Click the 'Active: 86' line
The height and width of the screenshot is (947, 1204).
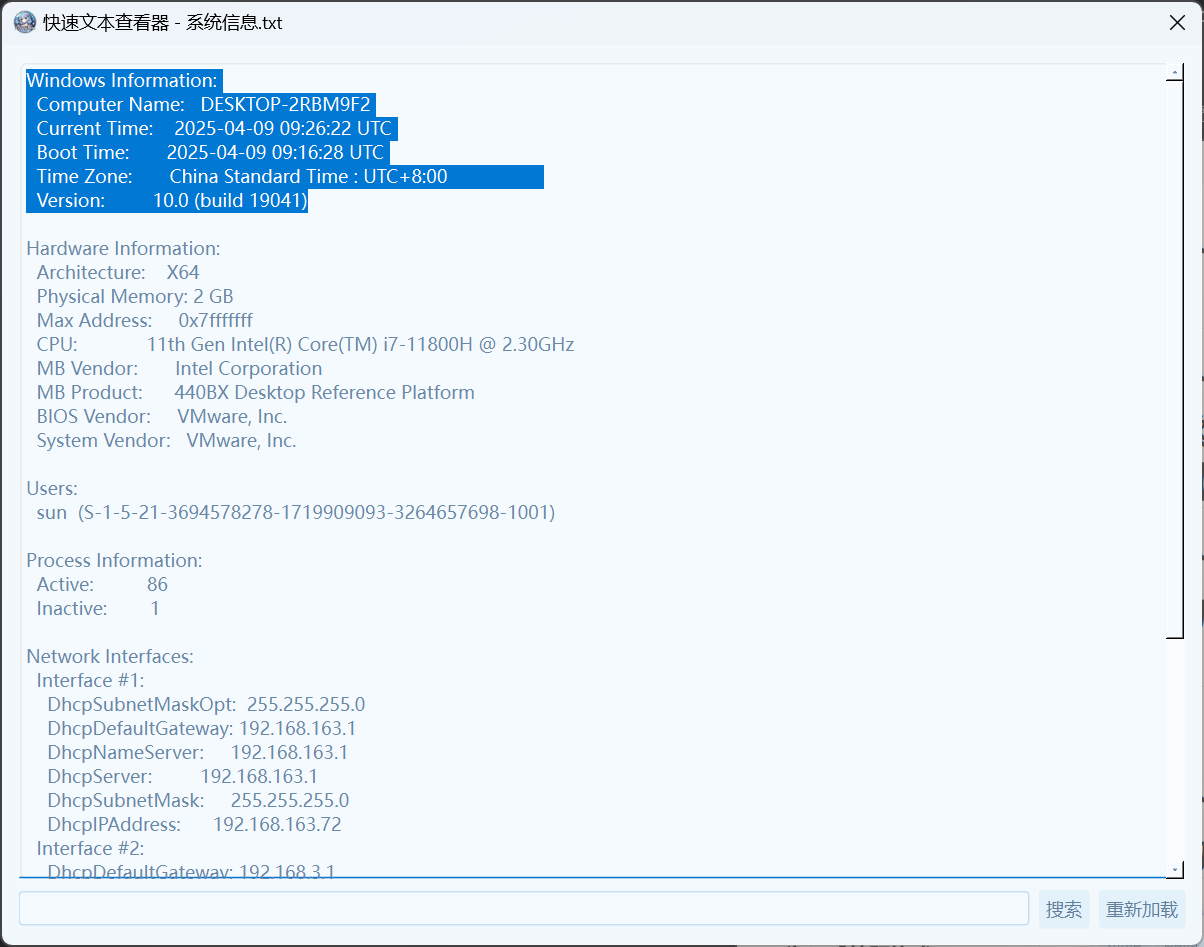coord(102,585)
